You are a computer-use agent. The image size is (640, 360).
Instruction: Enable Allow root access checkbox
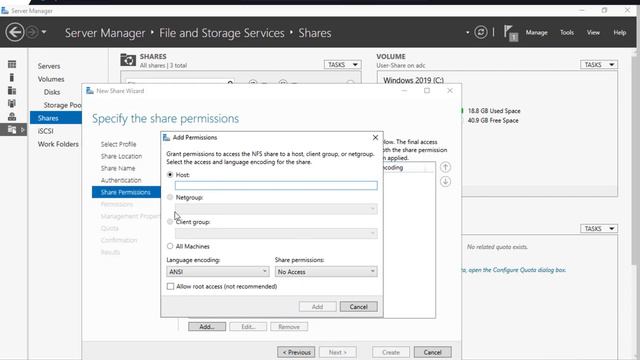coord(170,286)
